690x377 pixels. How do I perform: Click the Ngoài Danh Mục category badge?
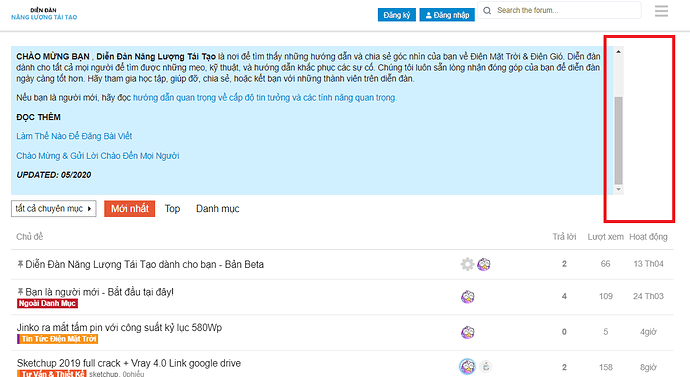click(48, 303)
